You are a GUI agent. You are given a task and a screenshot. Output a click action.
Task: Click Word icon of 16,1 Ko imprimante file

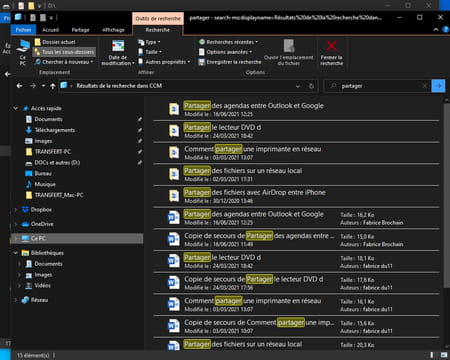pyautogui.click(x=174, y=304)
